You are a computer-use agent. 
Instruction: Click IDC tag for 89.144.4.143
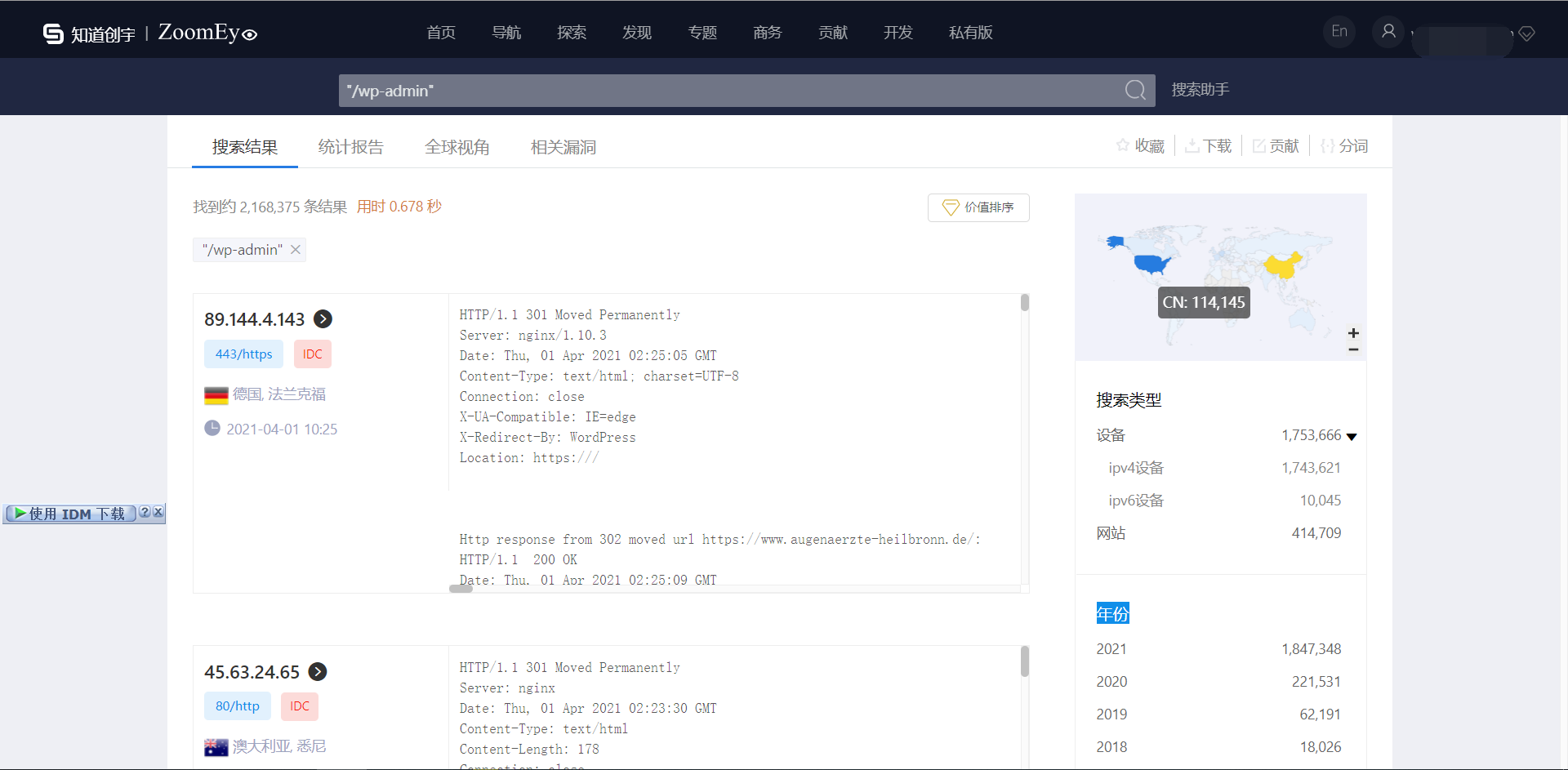coord(313,354)
